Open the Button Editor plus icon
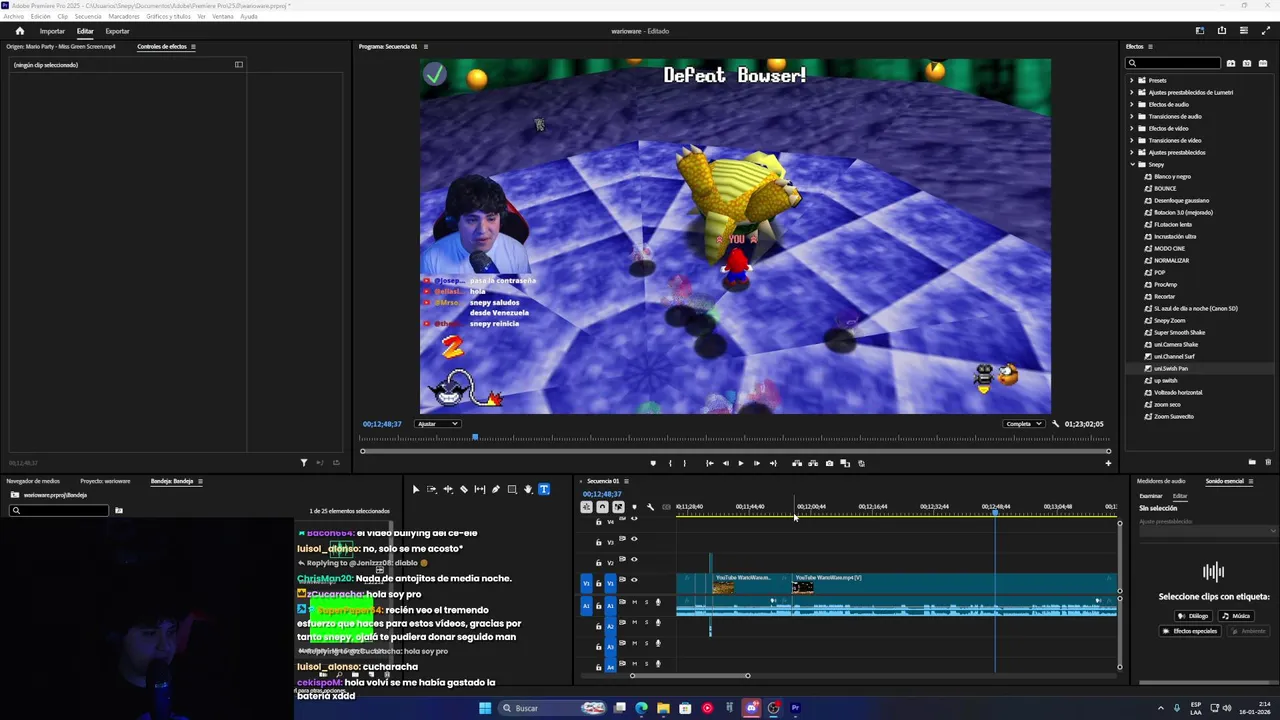 pos(1108,463)
